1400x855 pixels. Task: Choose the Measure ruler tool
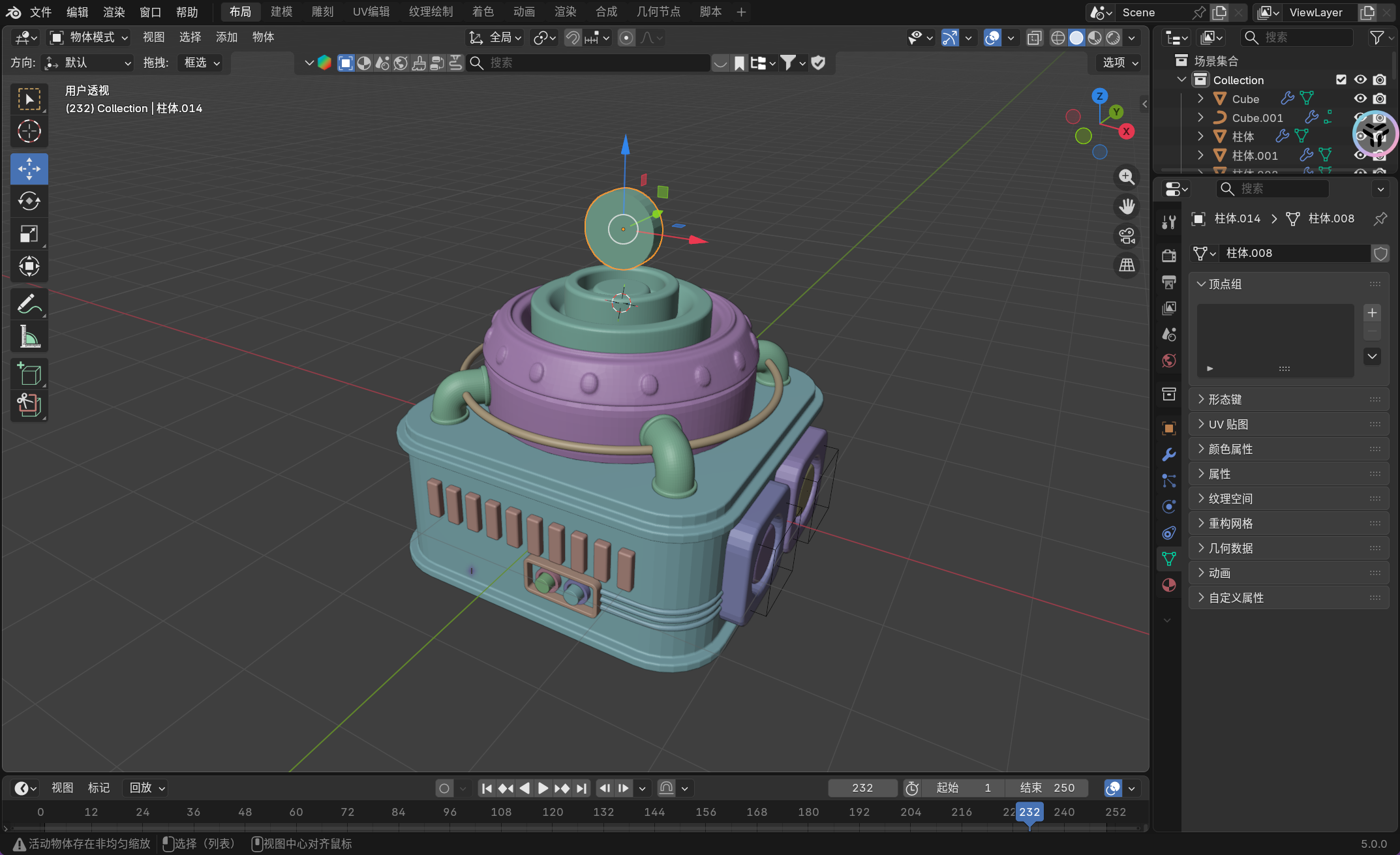tap(29, 337)
